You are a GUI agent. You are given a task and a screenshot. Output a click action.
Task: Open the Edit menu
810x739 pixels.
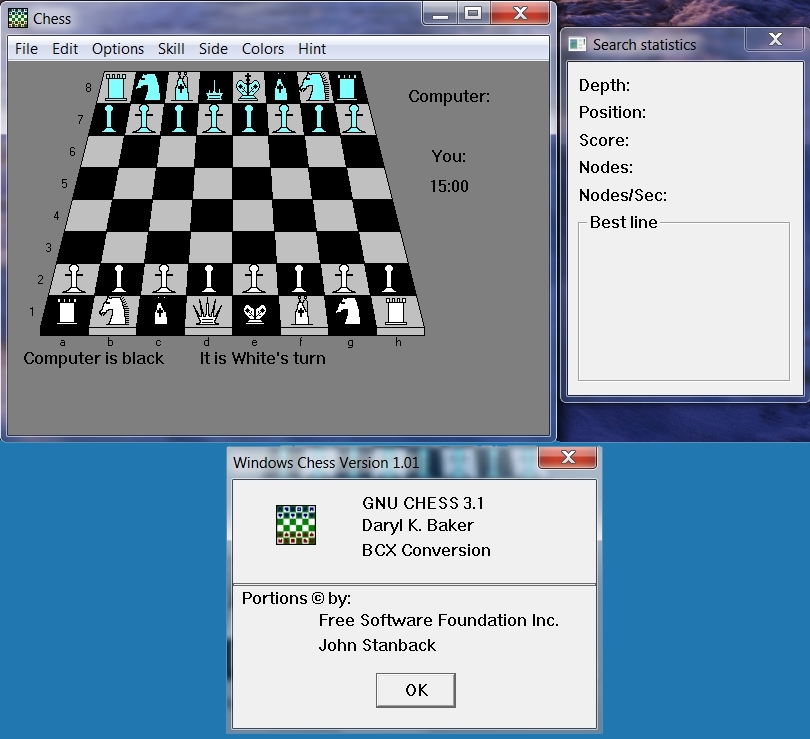pos(65,49)
